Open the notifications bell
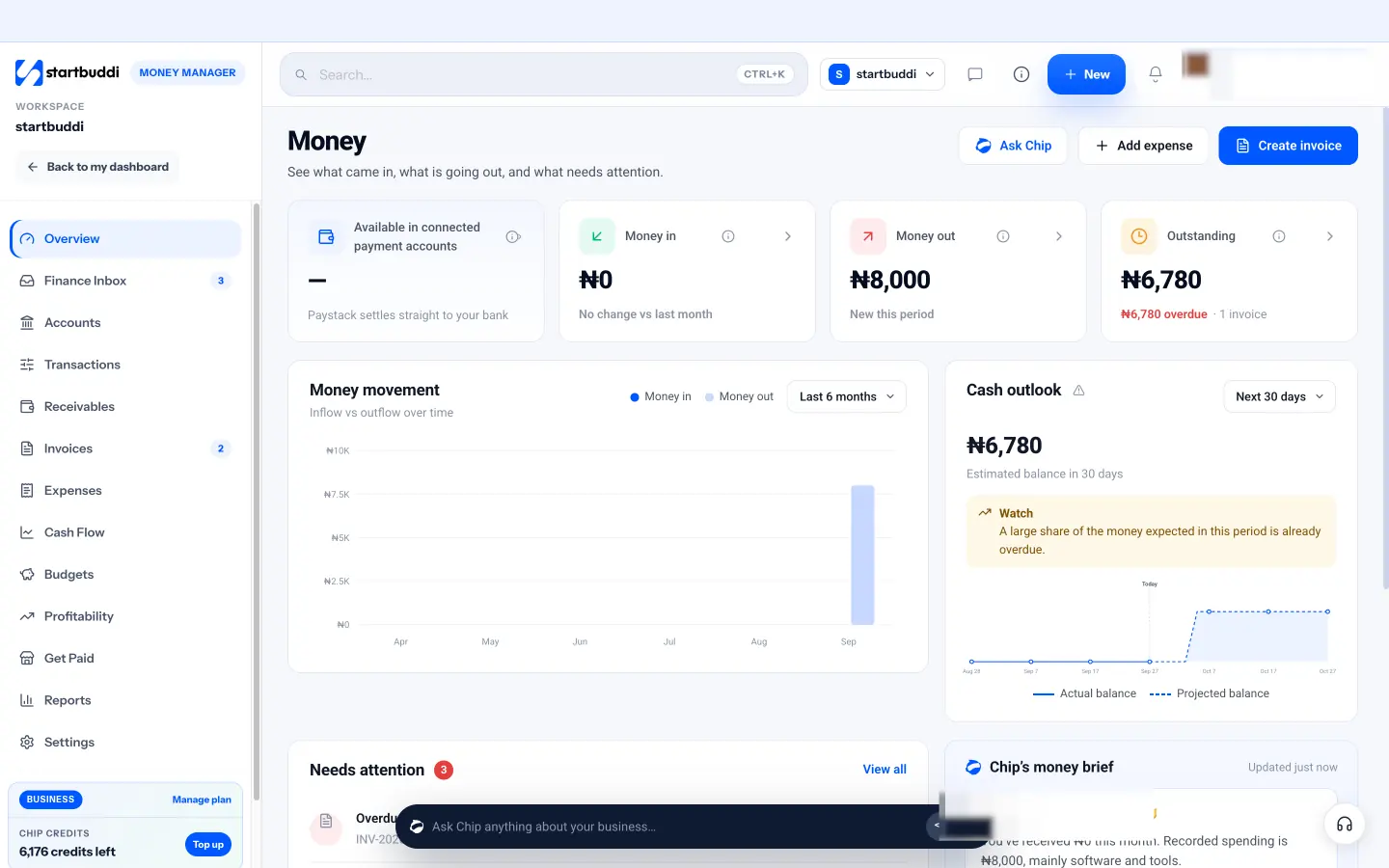The height and width of the screenshot is (868, 1389). point(1156,74)
